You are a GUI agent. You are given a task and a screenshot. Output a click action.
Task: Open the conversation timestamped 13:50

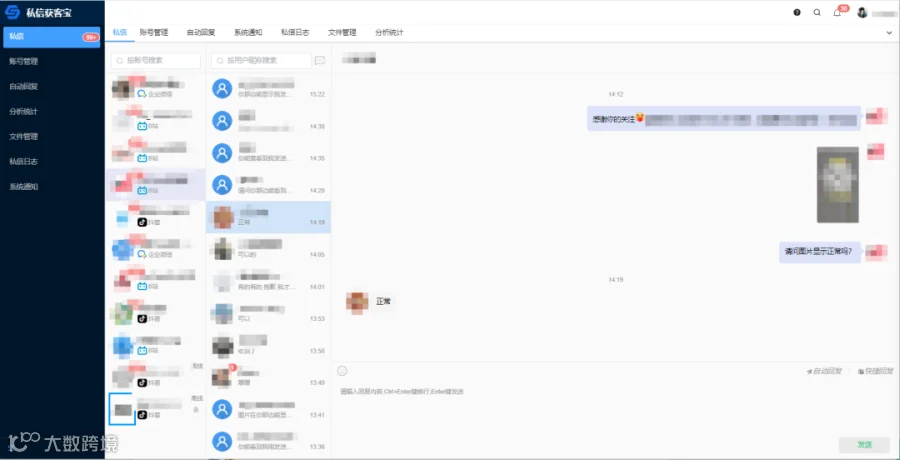coord(268,346)
